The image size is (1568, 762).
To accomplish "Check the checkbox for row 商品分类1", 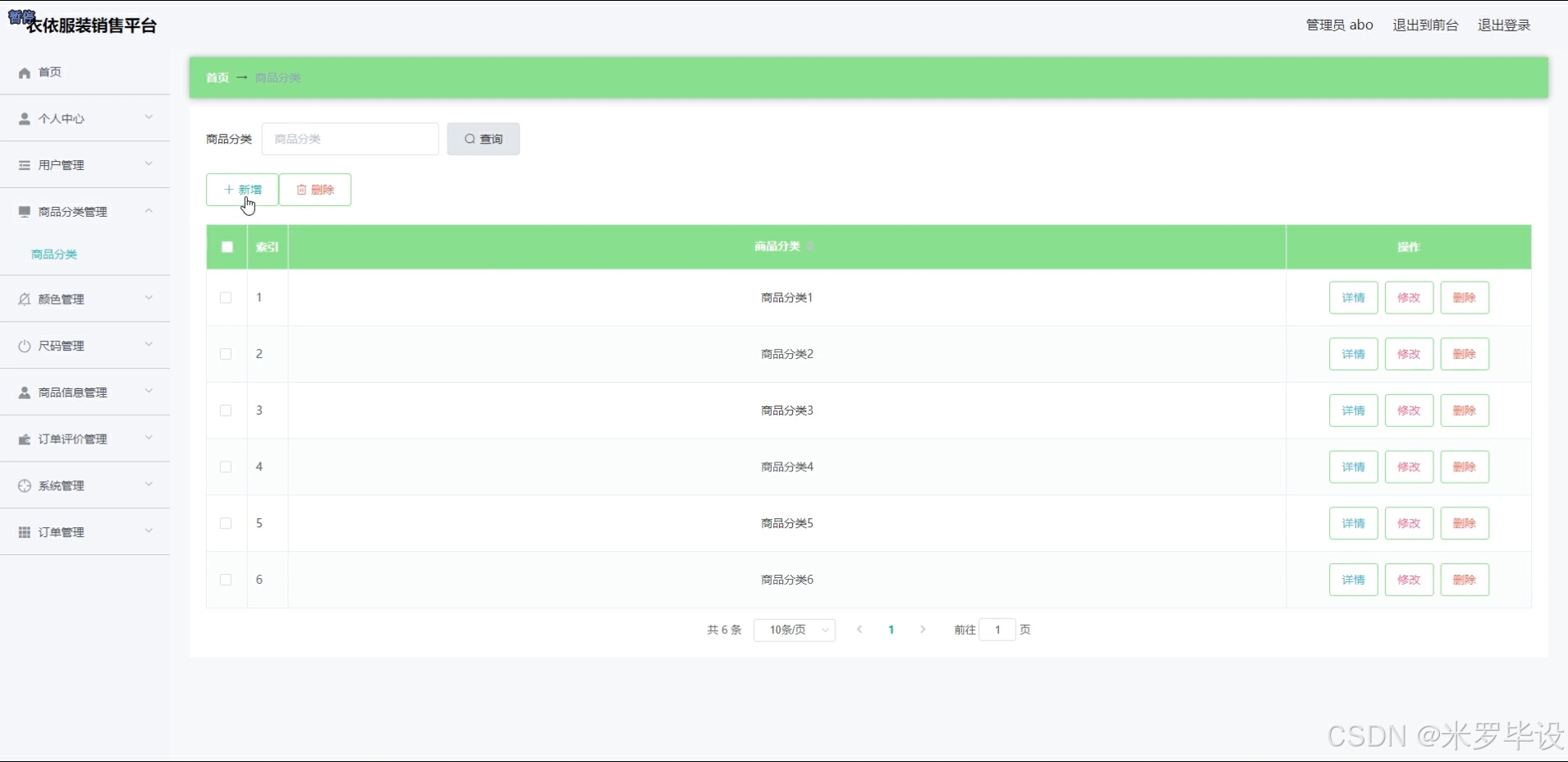I will point(226,298).
